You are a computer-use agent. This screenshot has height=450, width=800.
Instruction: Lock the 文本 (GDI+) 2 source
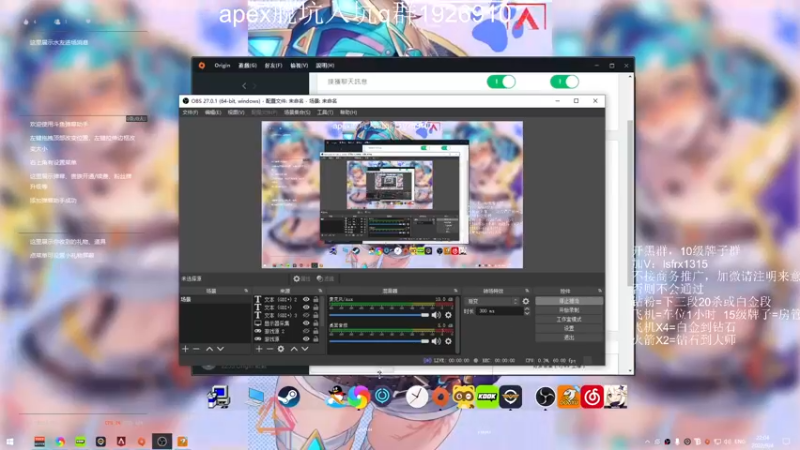(x=316, y=299)
